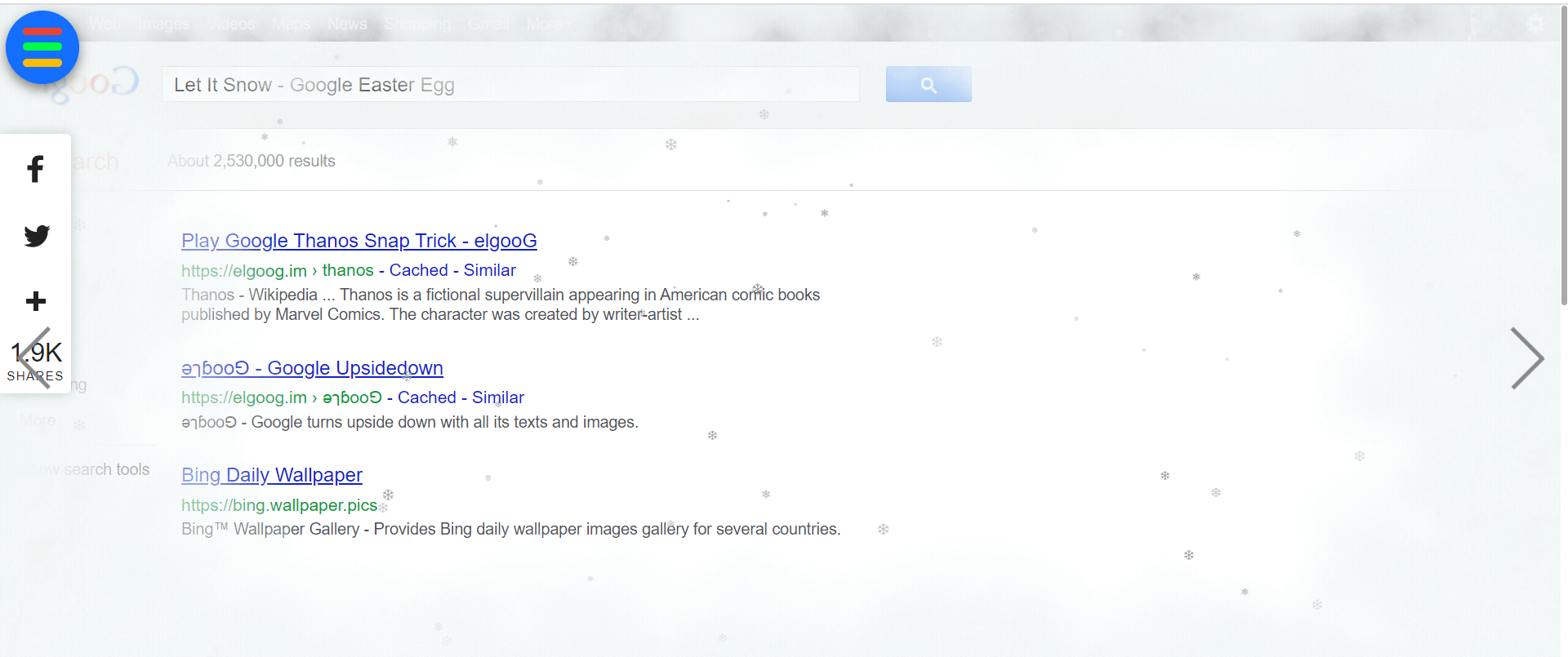This screenshot has height=657, width=1568.
Task: Click the https://elgoog.im URL of Upsidedown result
Action: coord(244,397)
